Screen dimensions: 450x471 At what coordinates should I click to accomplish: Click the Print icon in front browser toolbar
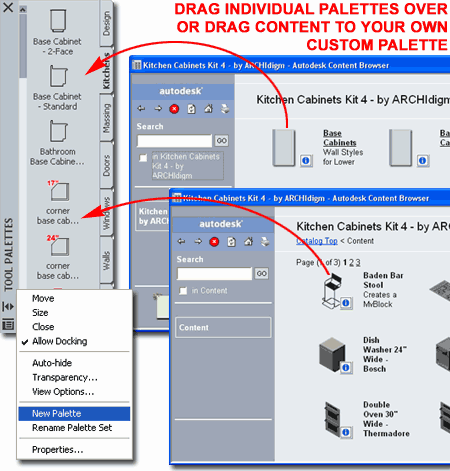[x=265, y=241]
